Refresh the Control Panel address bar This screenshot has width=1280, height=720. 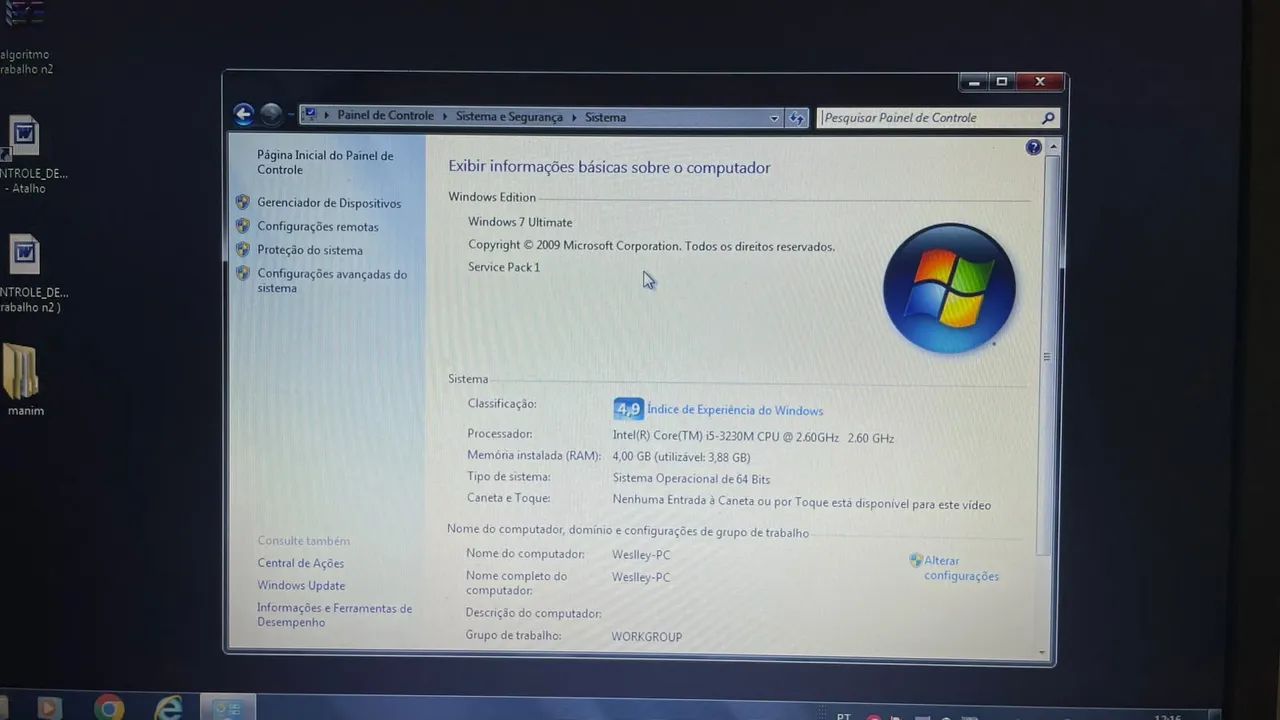(x=797, y=118)
